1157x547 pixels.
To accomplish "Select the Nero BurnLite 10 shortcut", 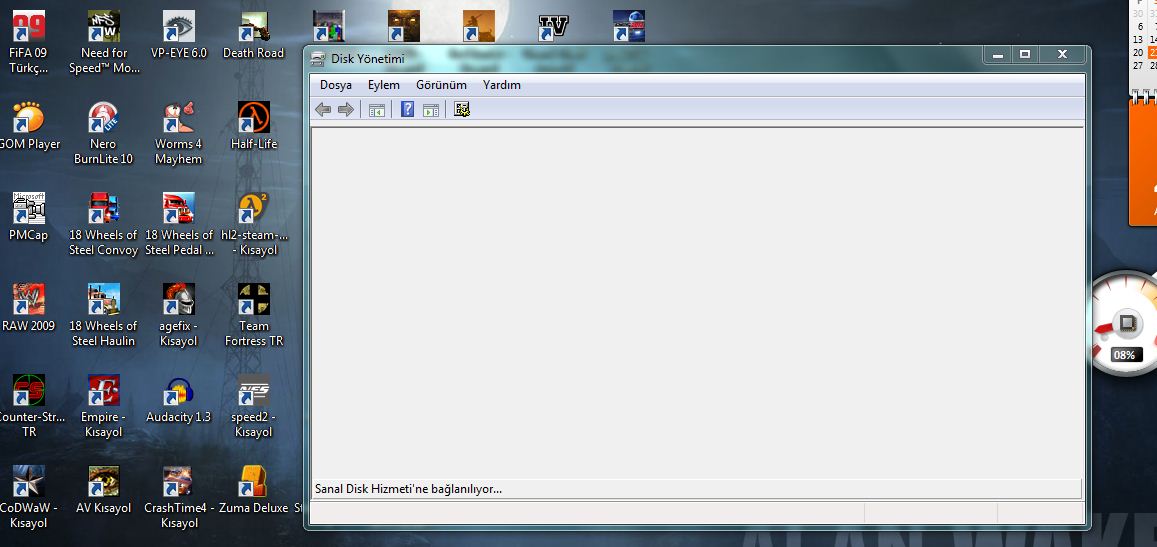I will point(103,118).
